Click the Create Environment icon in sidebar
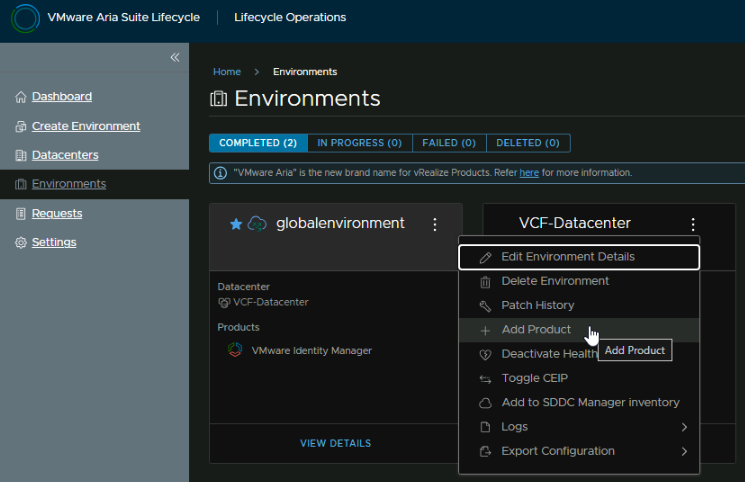The image size is (745, 482). (20, 126)
